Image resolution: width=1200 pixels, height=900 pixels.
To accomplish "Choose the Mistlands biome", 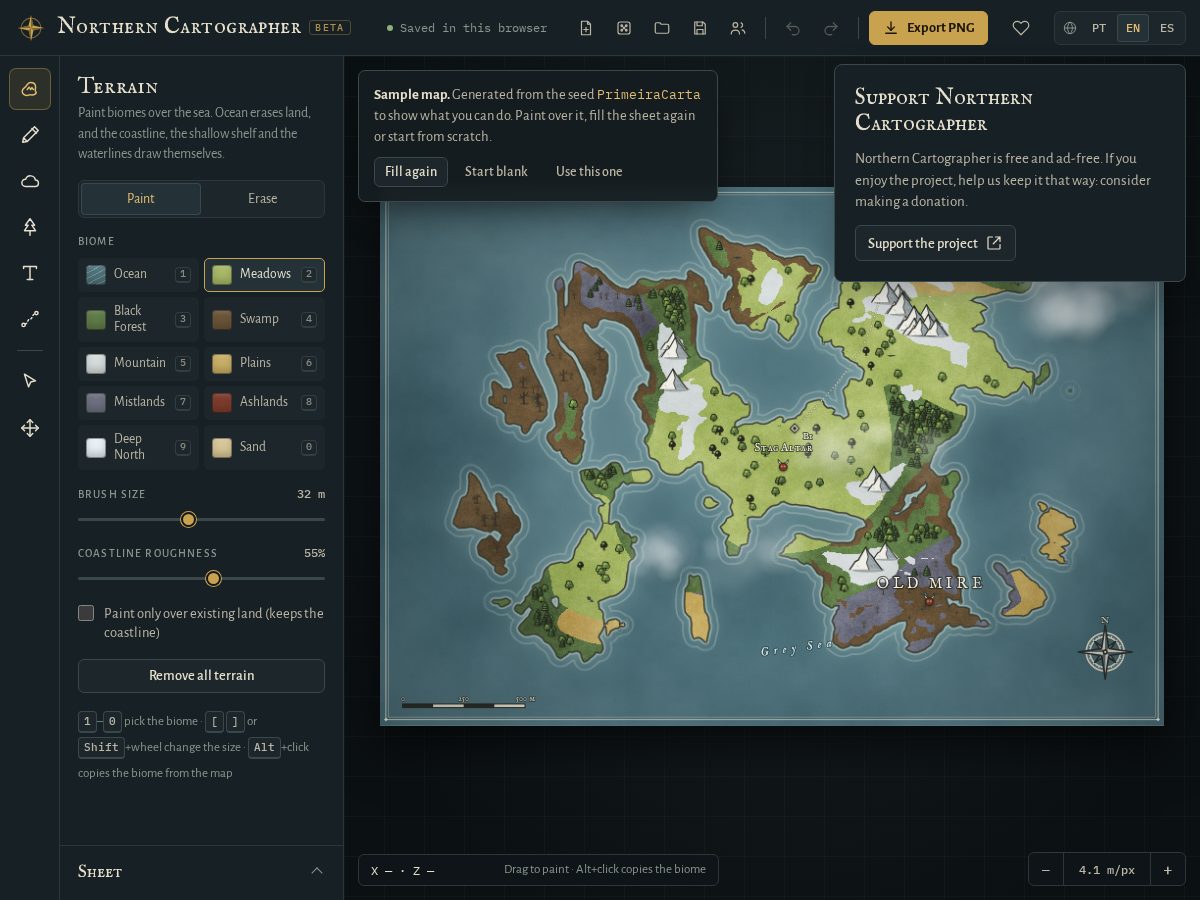I will coord(138,402).
